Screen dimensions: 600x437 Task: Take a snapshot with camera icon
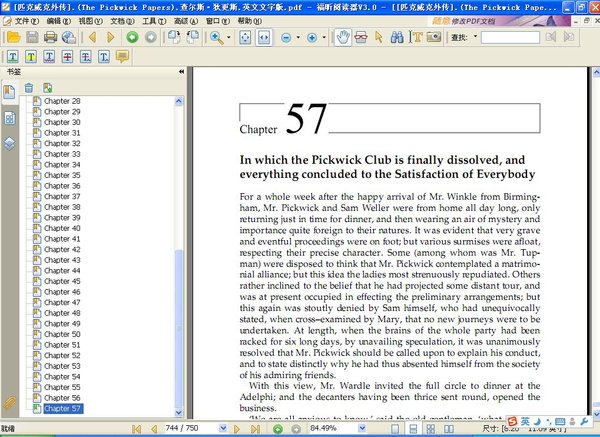click(434, 37)
